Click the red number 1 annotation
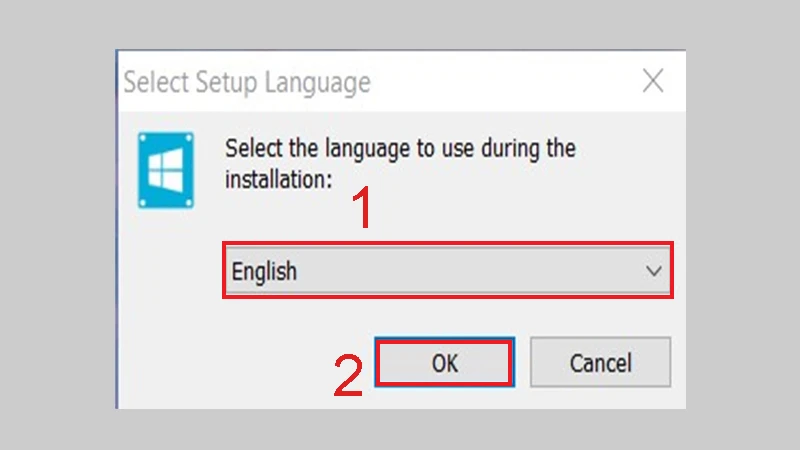The height and width of the screenshot is (450, 800). pos(364,213)
